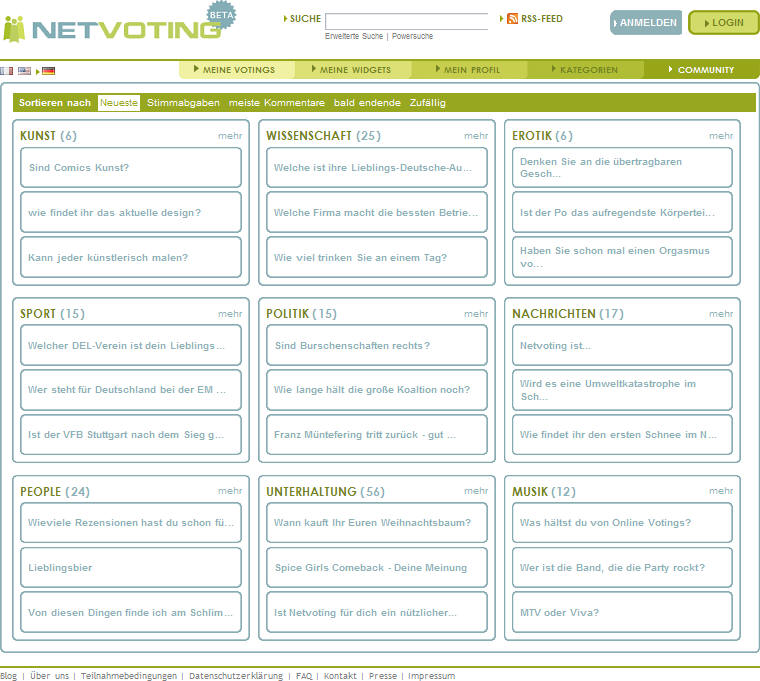Open the WISSENSCHAFT (25) category heading

(x=323, y=136)
